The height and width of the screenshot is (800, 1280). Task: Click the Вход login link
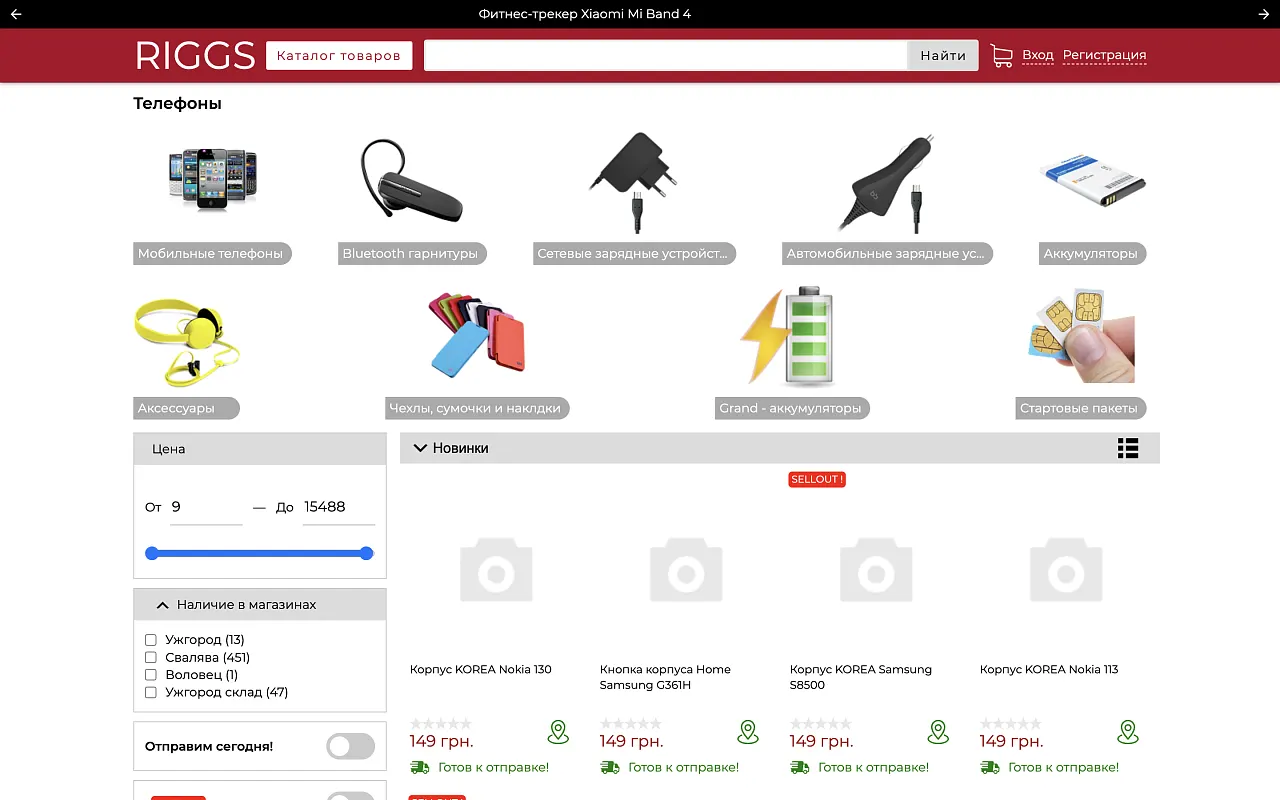(1038, 55)
